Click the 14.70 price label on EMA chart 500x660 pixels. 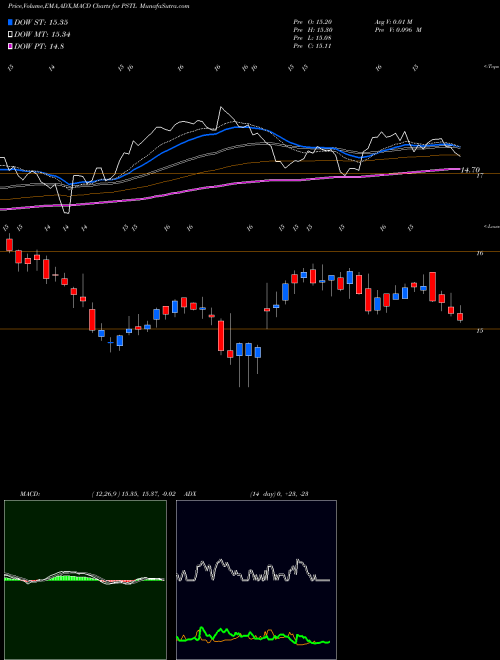(470, 170)
